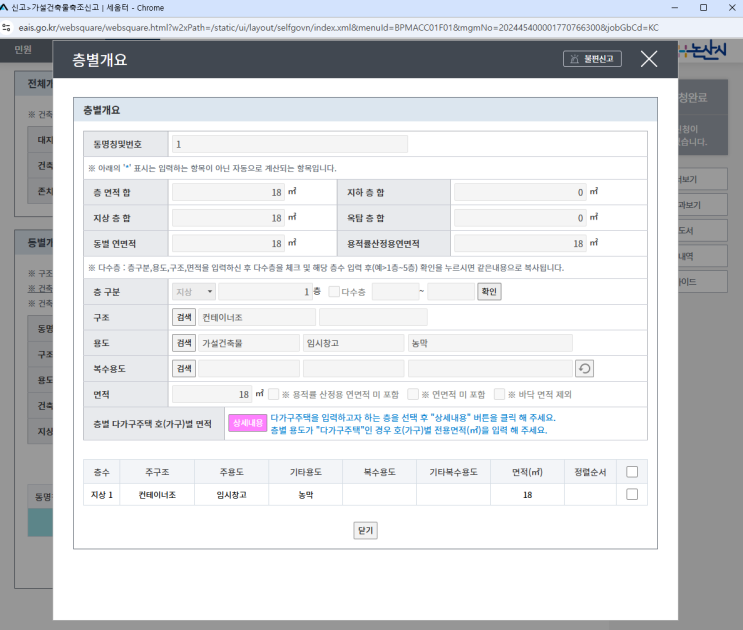The height and width of the screenshot is (630, 743).
Task: Click the site settings icon in address bar
Action: [x=7, y=27]
